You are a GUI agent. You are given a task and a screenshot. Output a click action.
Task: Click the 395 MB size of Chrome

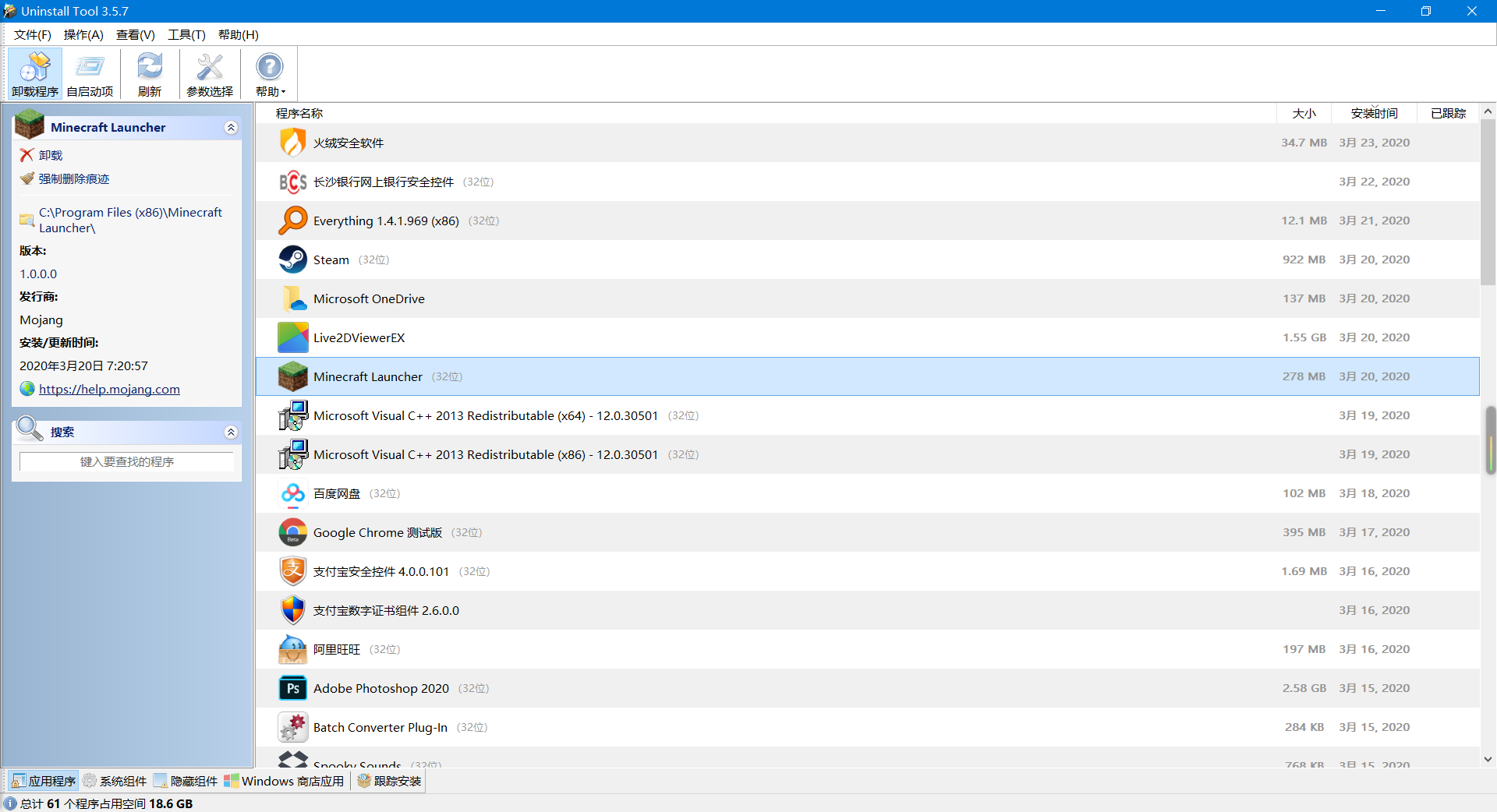point(1304,532)
